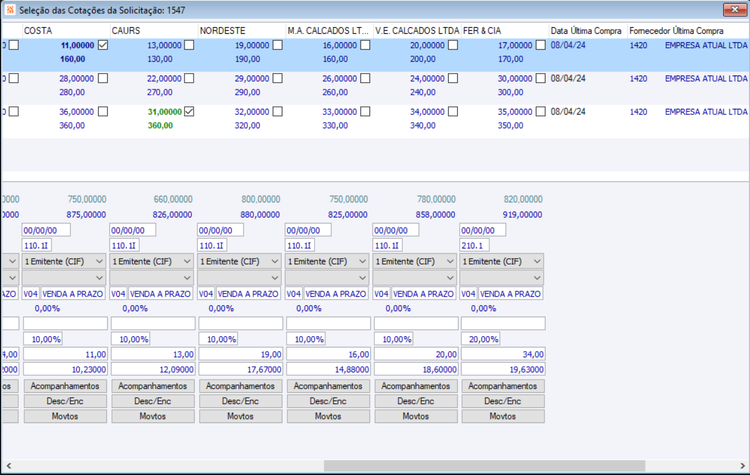Click Movtos button under NORDESTE column
The height and width of the screenshot is (475, 750).
[x=241, y=417]
